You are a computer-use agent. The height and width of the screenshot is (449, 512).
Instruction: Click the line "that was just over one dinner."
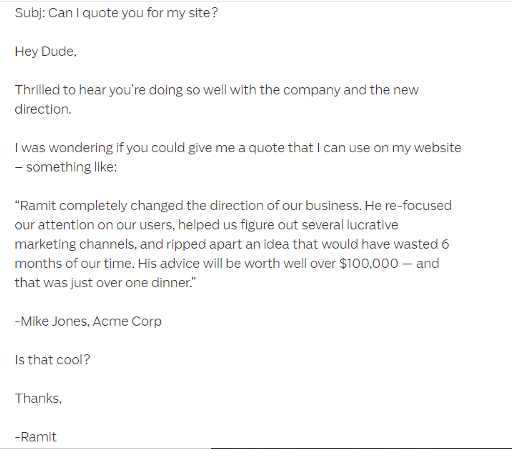pyautogui.click(x=105, y=283)
